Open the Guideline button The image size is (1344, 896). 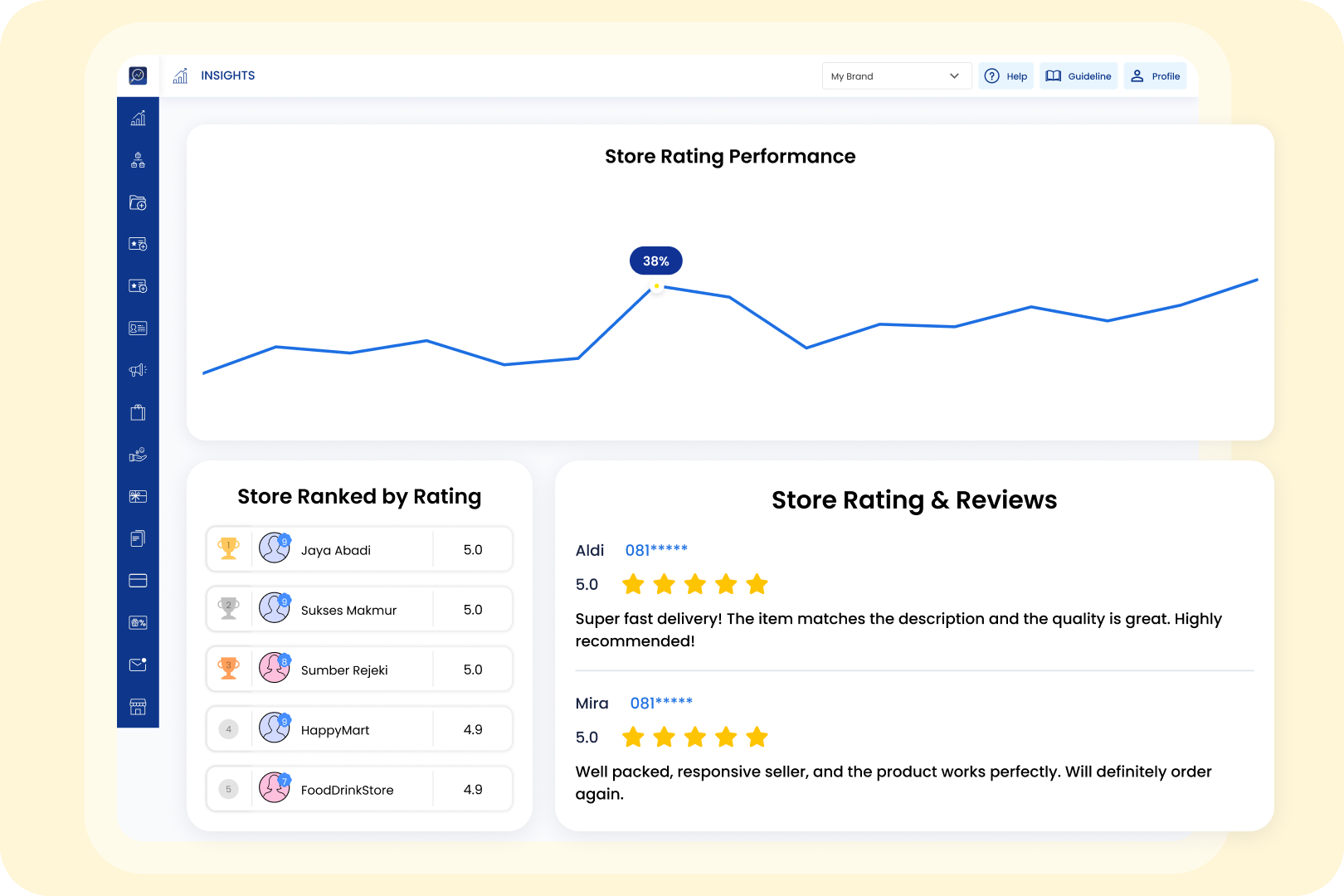[1079, 75]
